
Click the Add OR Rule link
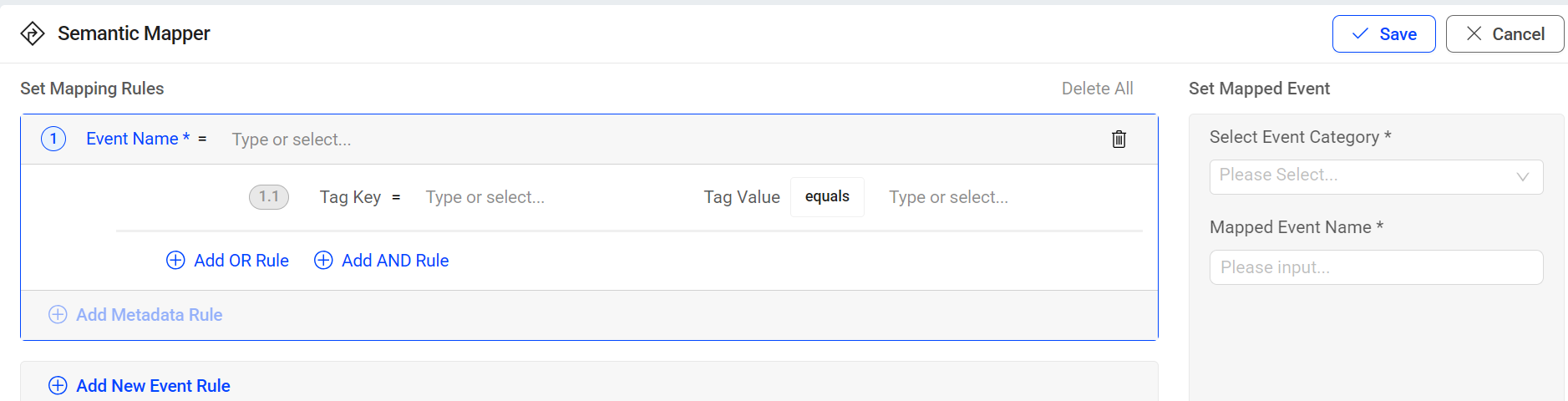coord(241,261)
